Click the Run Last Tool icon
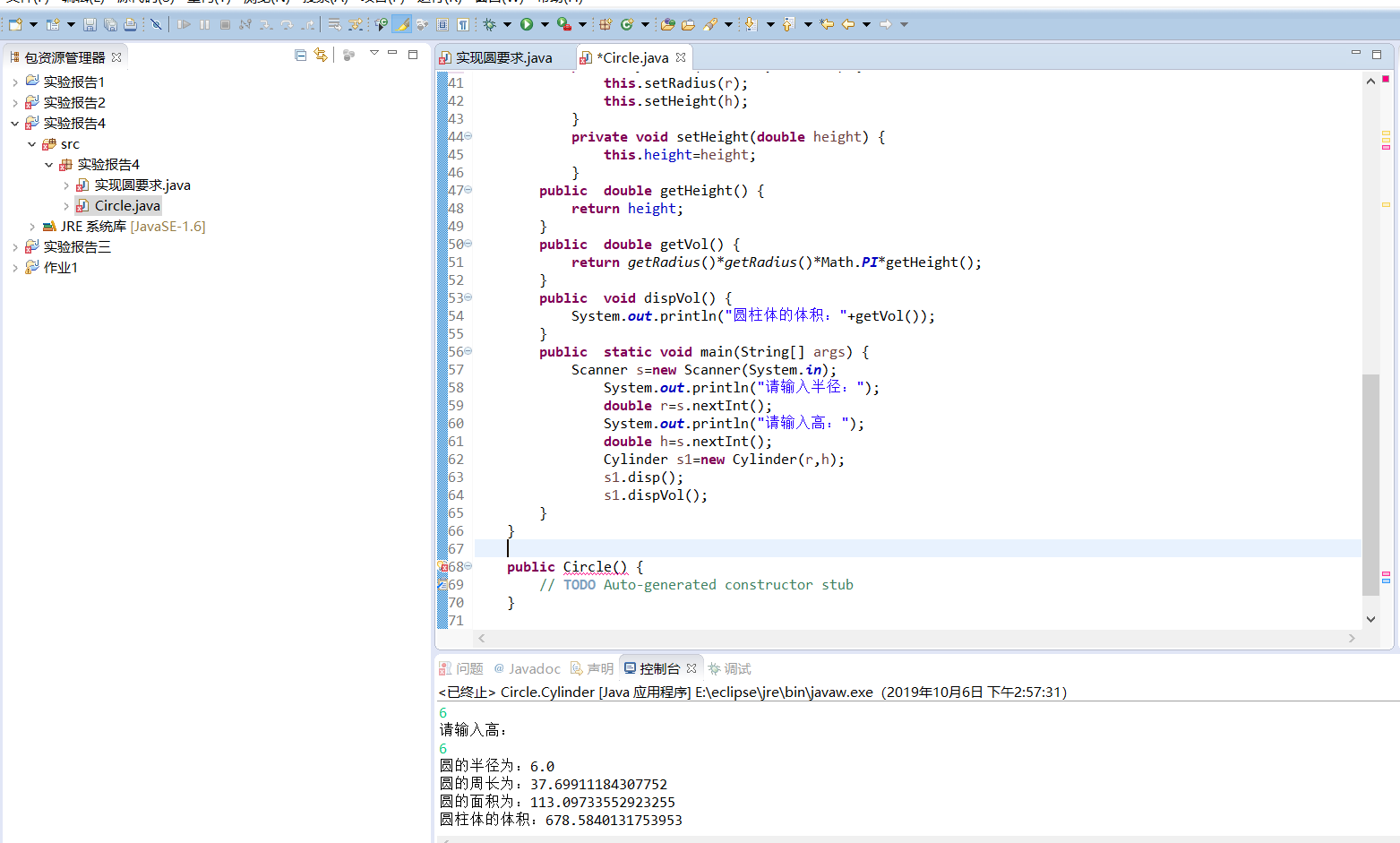The width and height of the screenshot is (1400, 843). pyautogui.click(x=563, y=24)
